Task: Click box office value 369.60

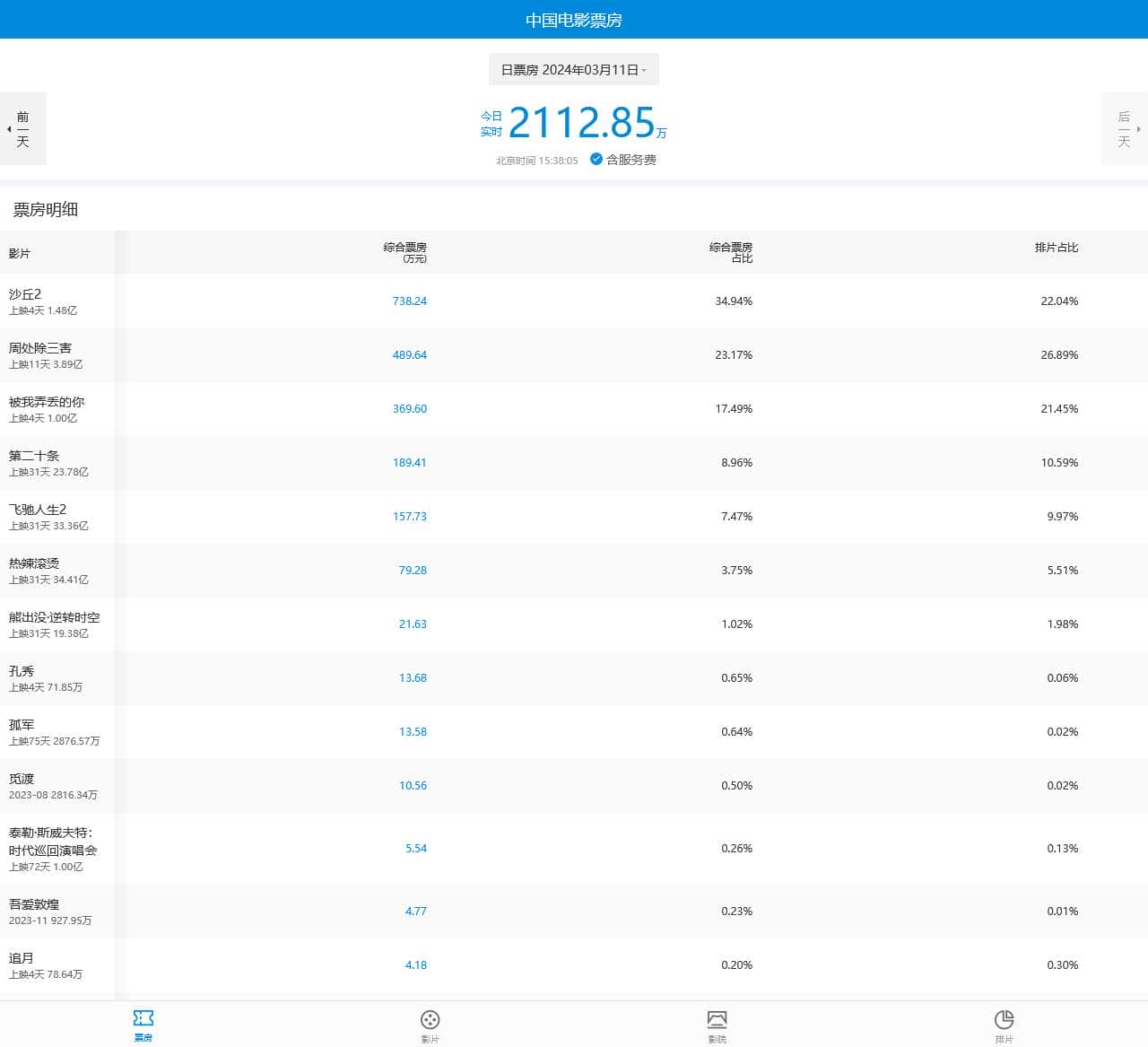Action: point(410,409)
